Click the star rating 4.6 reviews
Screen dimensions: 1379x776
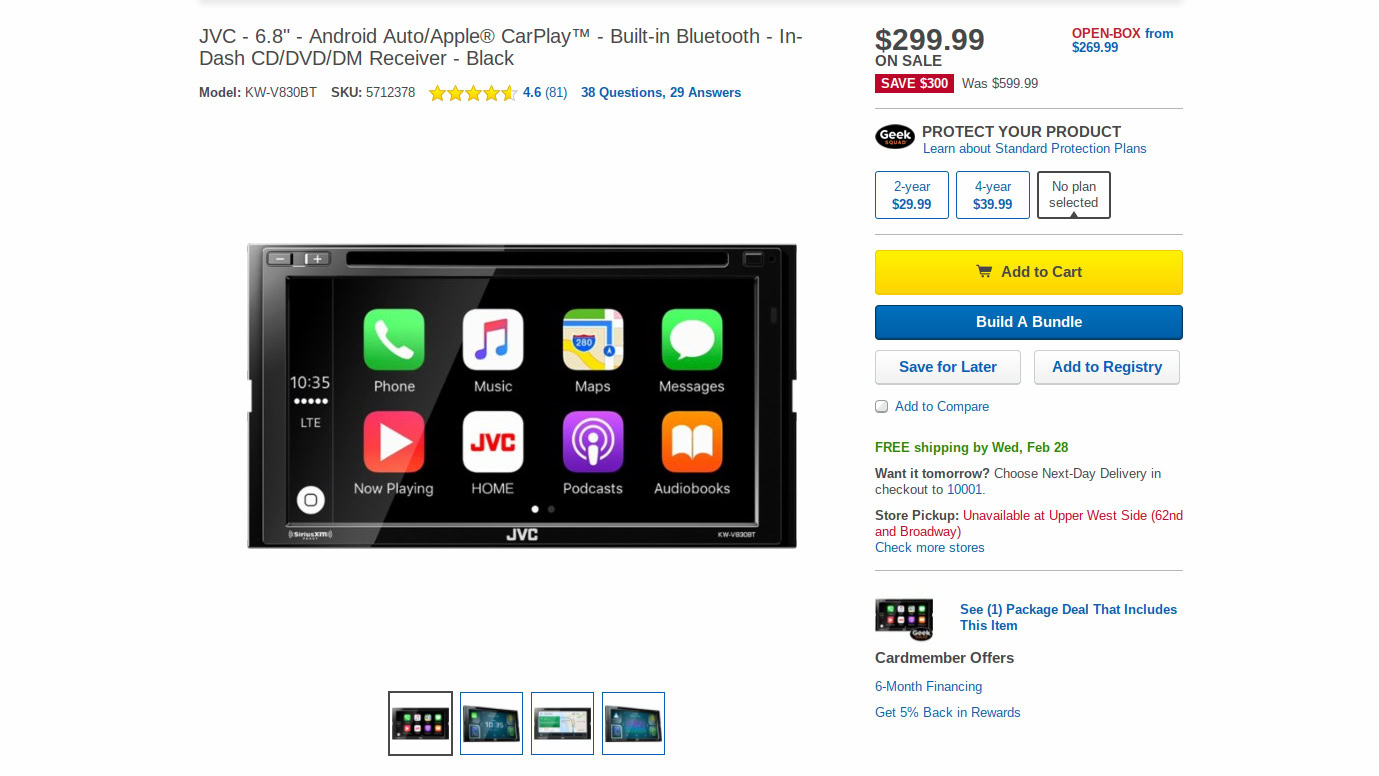click(x=498, y=93)
